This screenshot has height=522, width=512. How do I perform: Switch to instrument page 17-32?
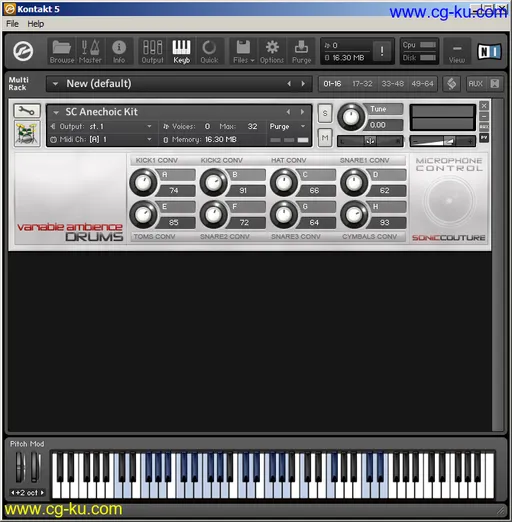pos(362,84)
